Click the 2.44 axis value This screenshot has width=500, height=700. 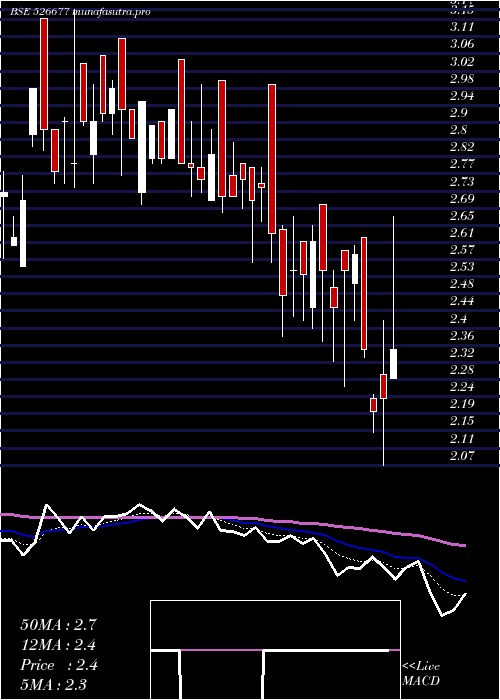pyautogui.click(x=462, y=301)
